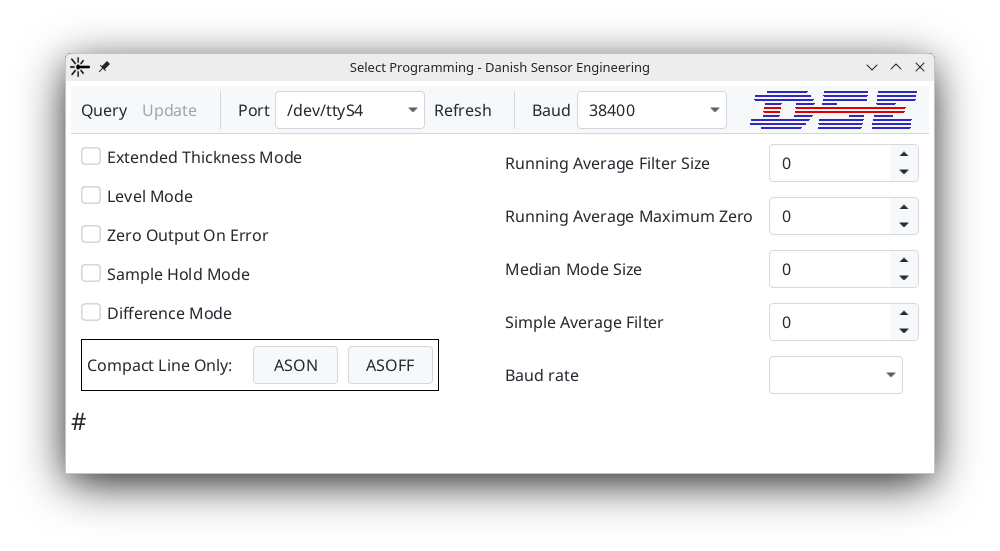Click Refresh in the toolbar
The height and width of the screenshot is (551, 1000).
(x=463, y=110)
